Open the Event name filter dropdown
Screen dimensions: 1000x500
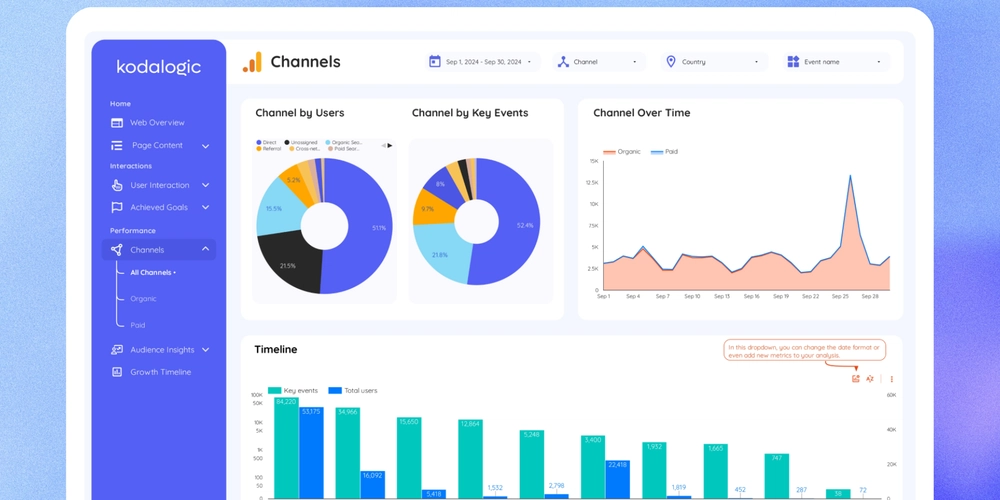tap(836, 62)
